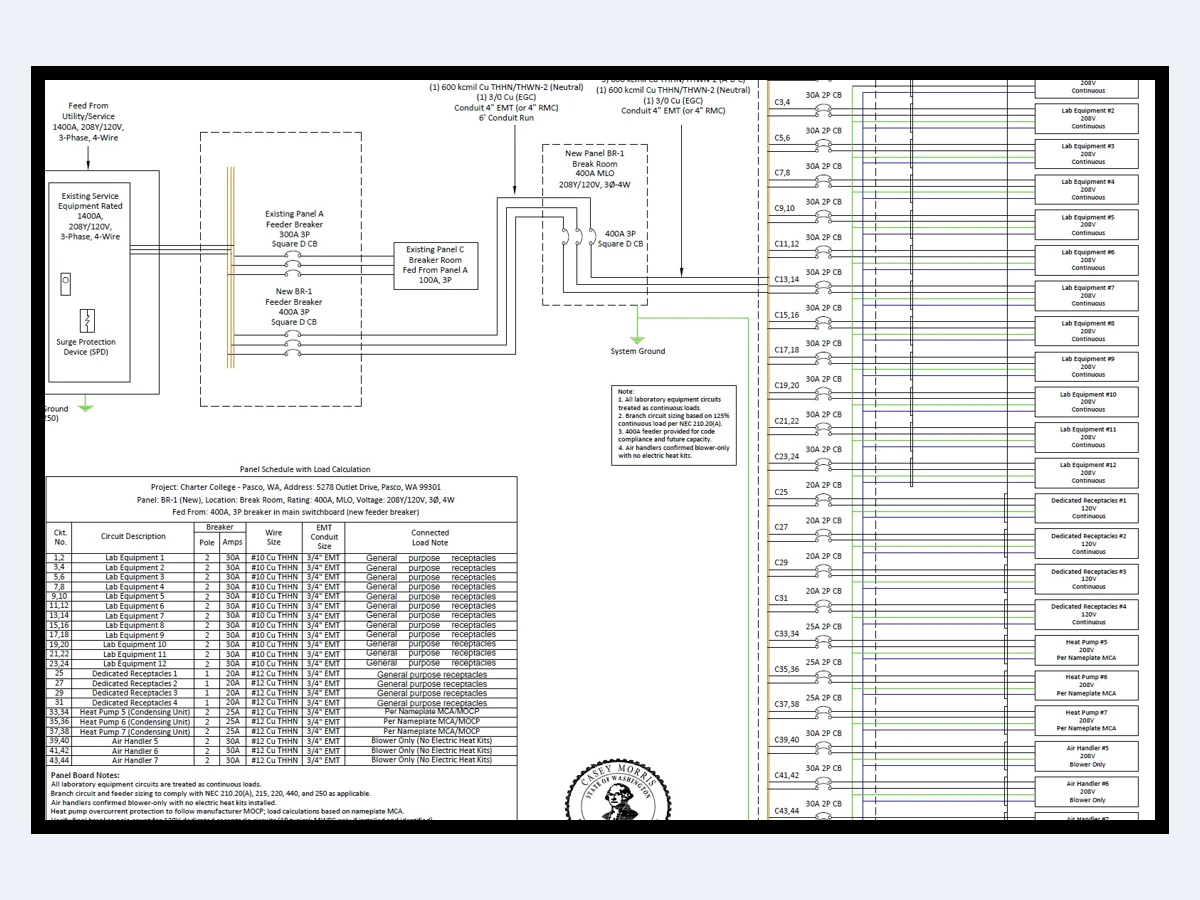Viewport: 1200px width, 900px height.
Task: Click the New BR-1 400A feeder breaker symbol
Action: [293, 345]
